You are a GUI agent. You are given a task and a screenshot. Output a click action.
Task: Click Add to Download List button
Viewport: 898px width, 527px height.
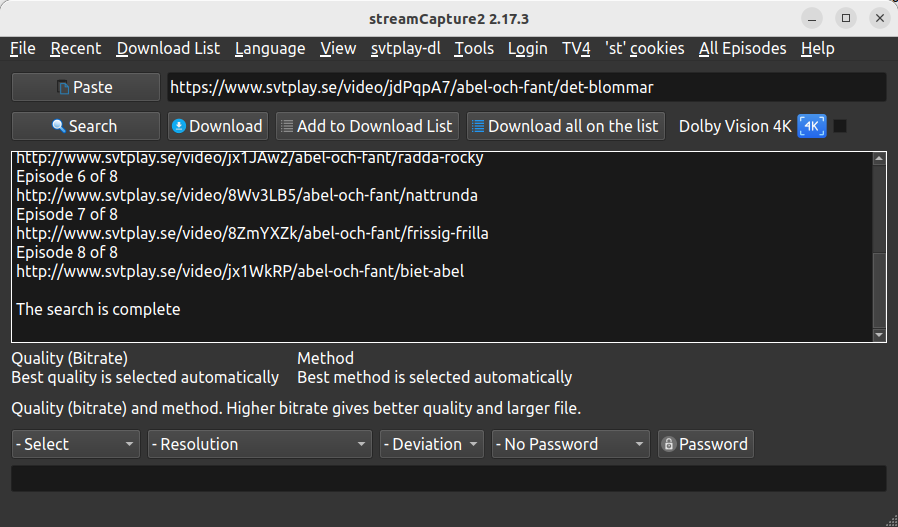(367, 126)
